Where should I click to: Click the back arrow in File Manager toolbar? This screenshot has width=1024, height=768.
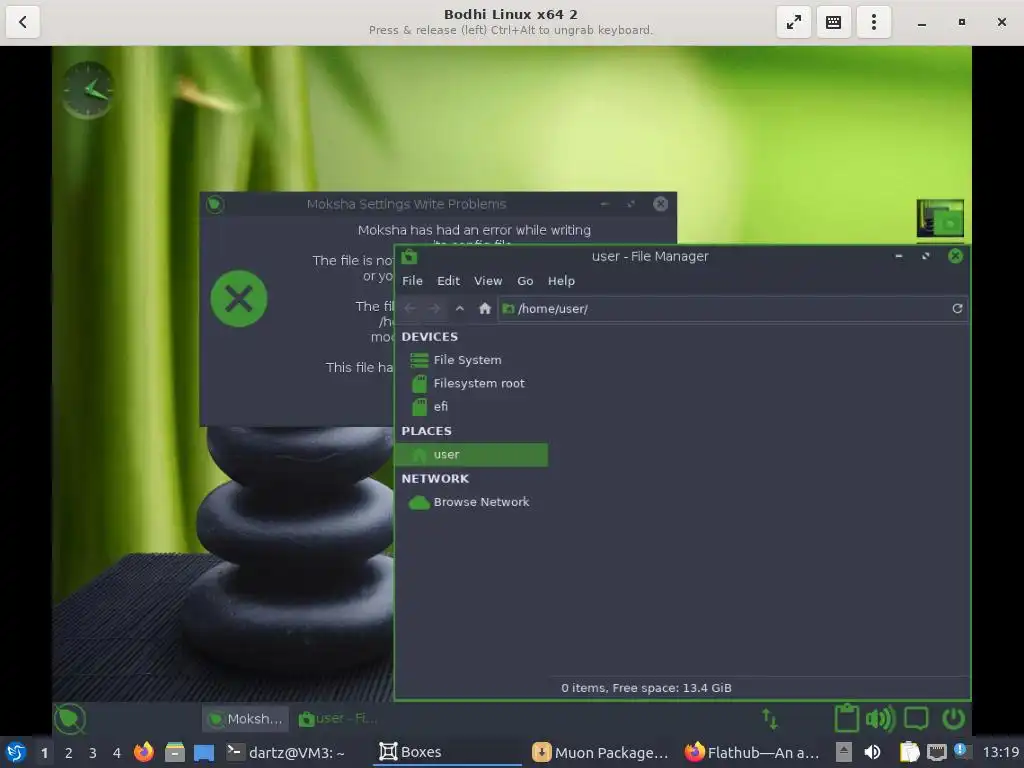point(410,308)
